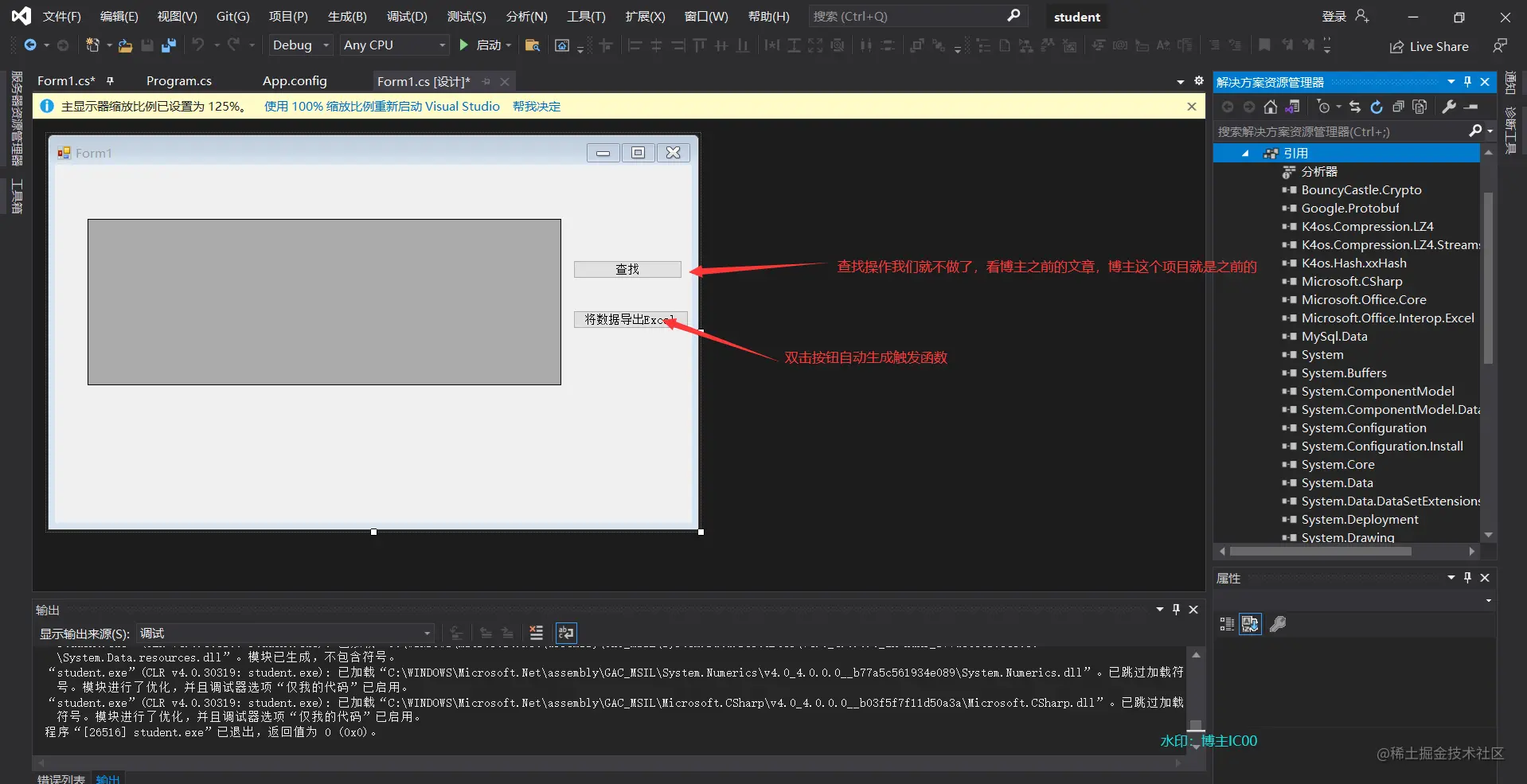This screenshot has width=1527, height=784.
Task: Click the 搜索 (Ctrl+Q) search box
Action: [918, 16]
